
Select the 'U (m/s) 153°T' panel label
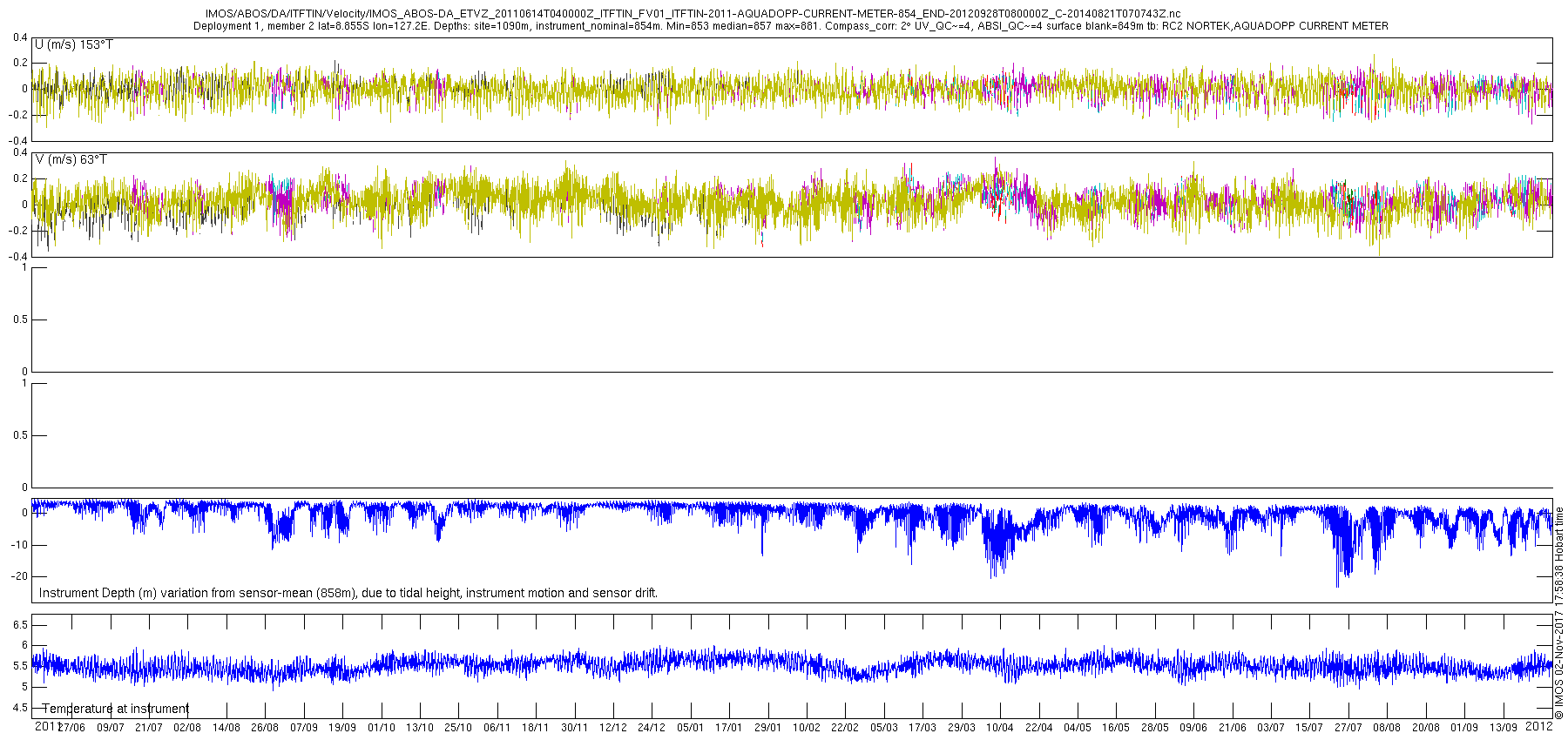[x=74, y=44]
